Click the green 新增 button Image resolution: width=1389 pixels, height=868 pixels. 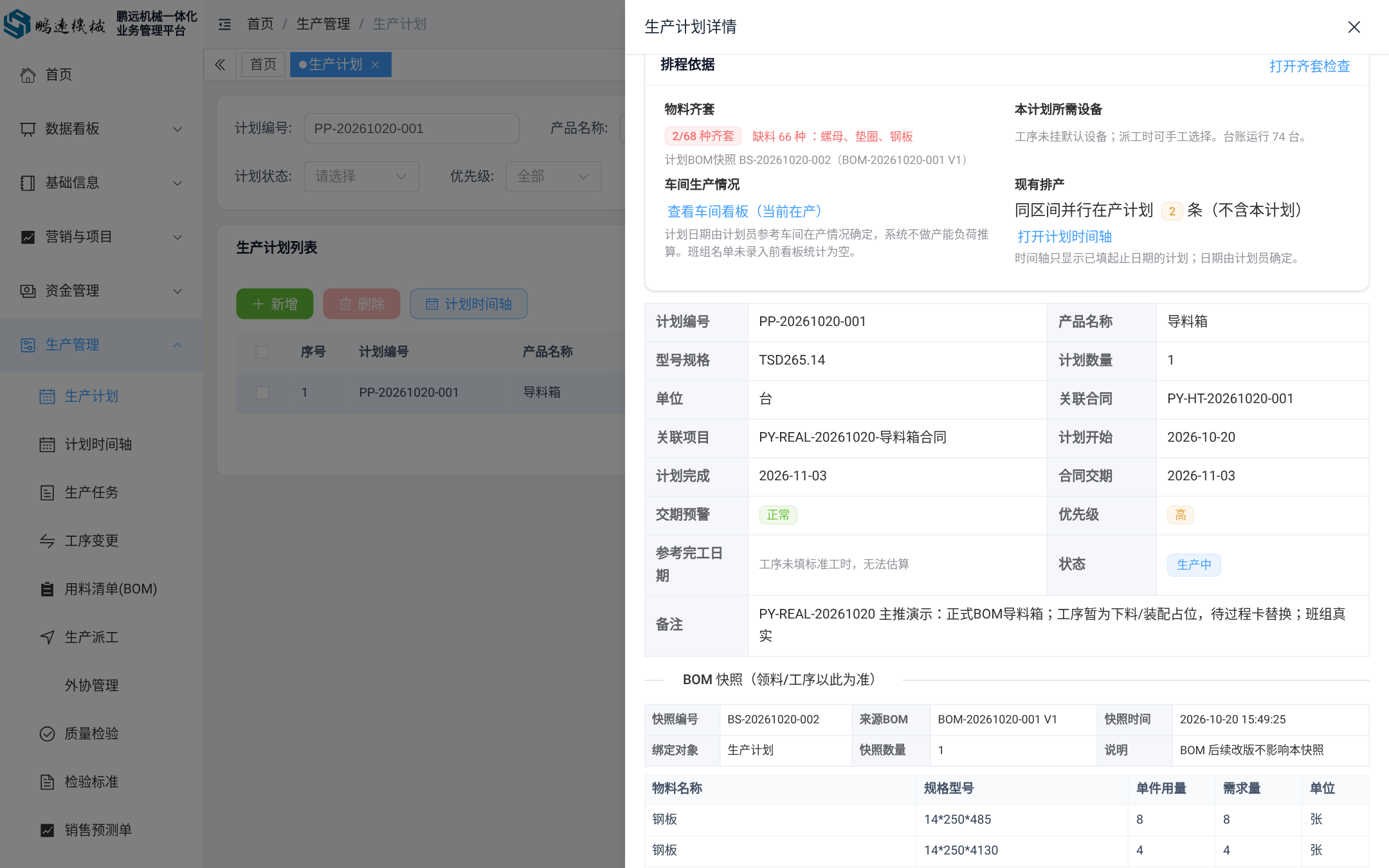tap(275, 304)
